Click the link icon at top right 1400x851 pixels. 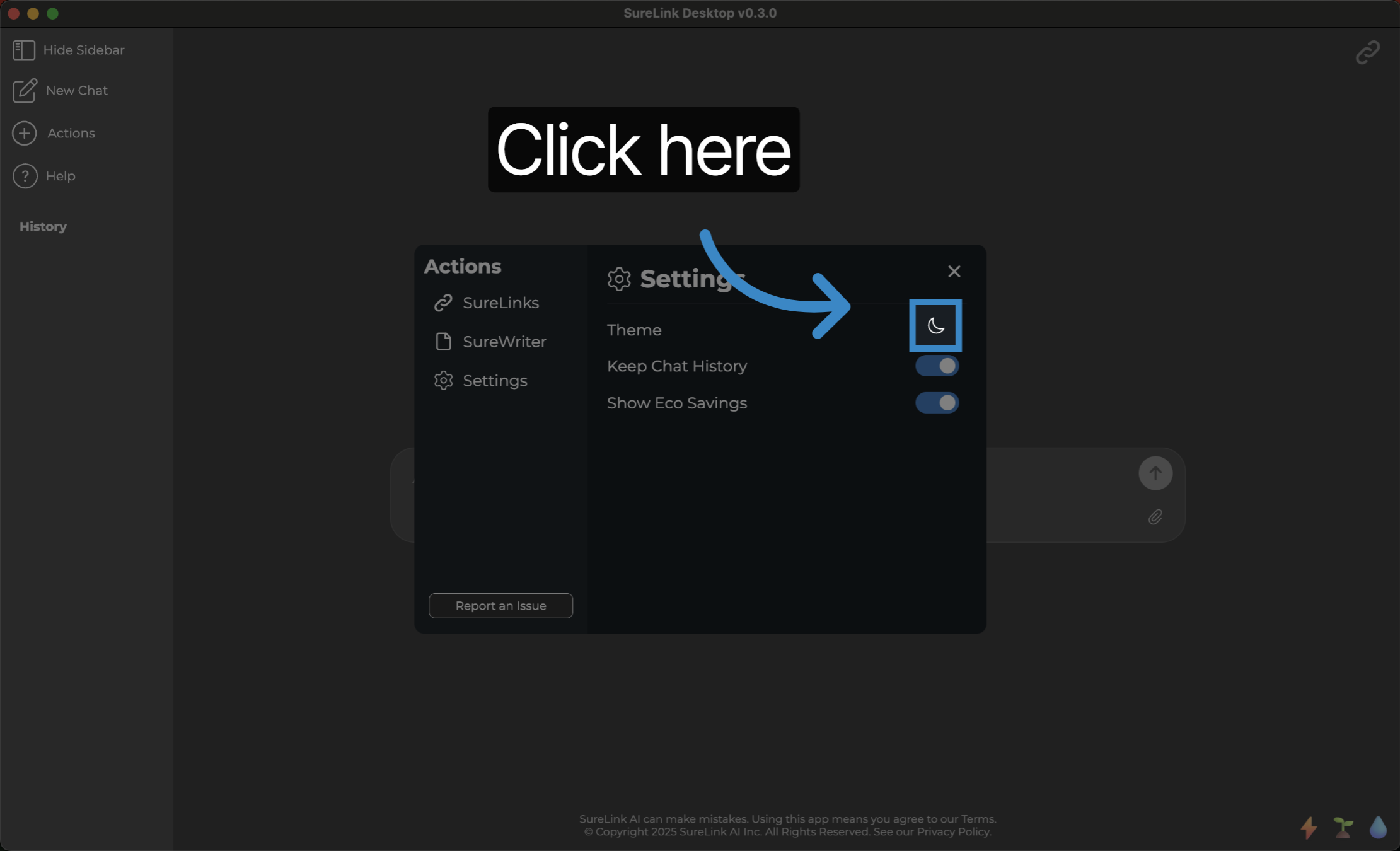[x=1368, y=52]
